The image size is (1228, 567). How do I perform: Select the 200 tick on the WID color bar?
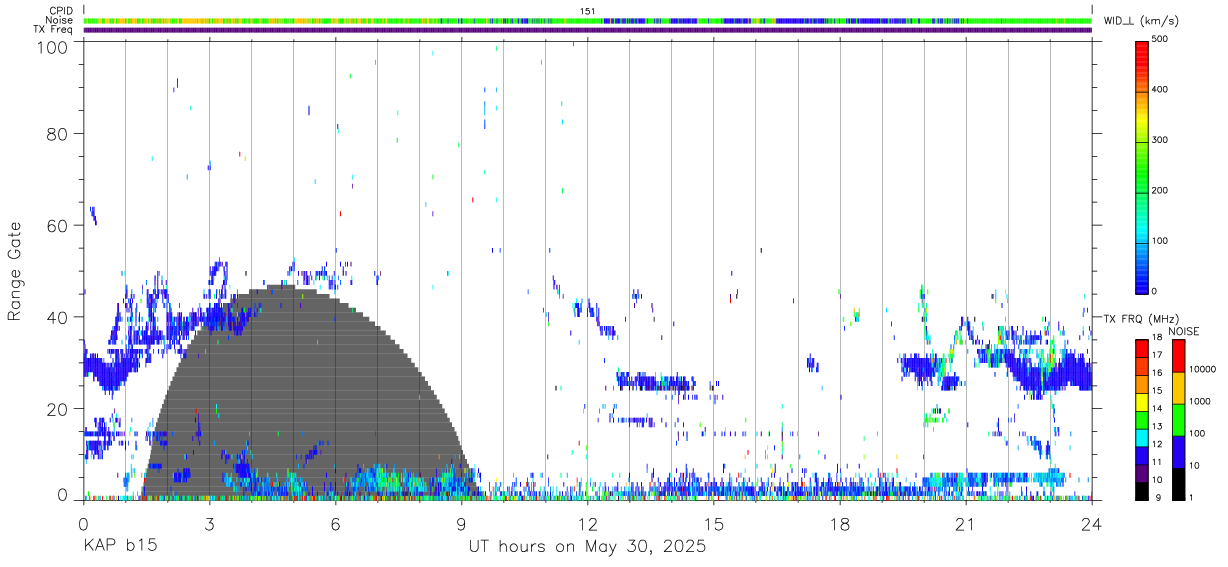tap(1160, 190)
